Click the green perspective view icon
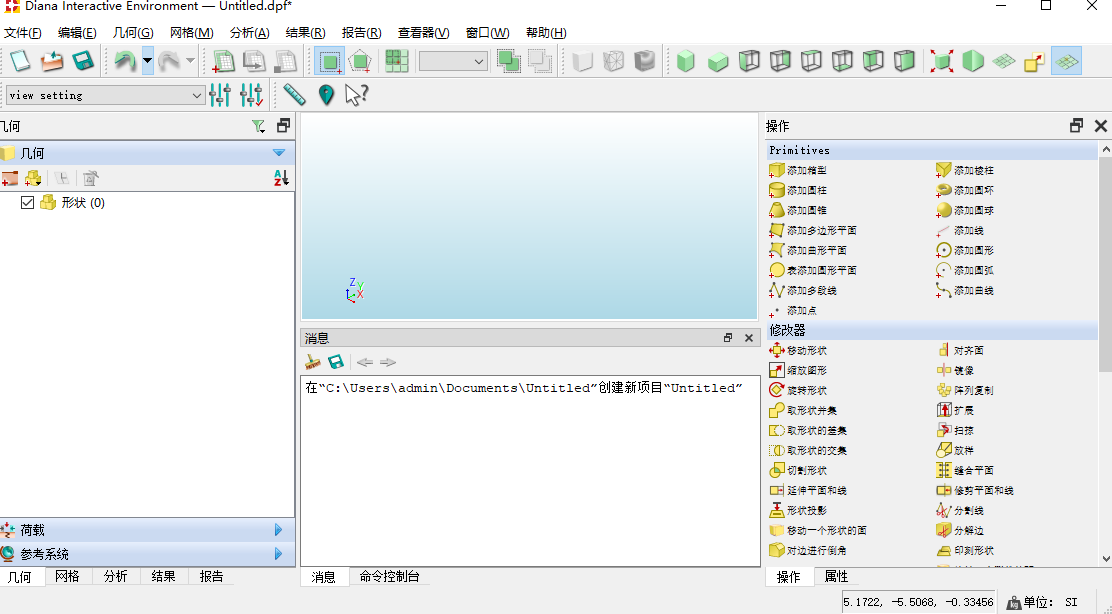This screenshot has width=1112, height=614. click(x=973, y=62)
